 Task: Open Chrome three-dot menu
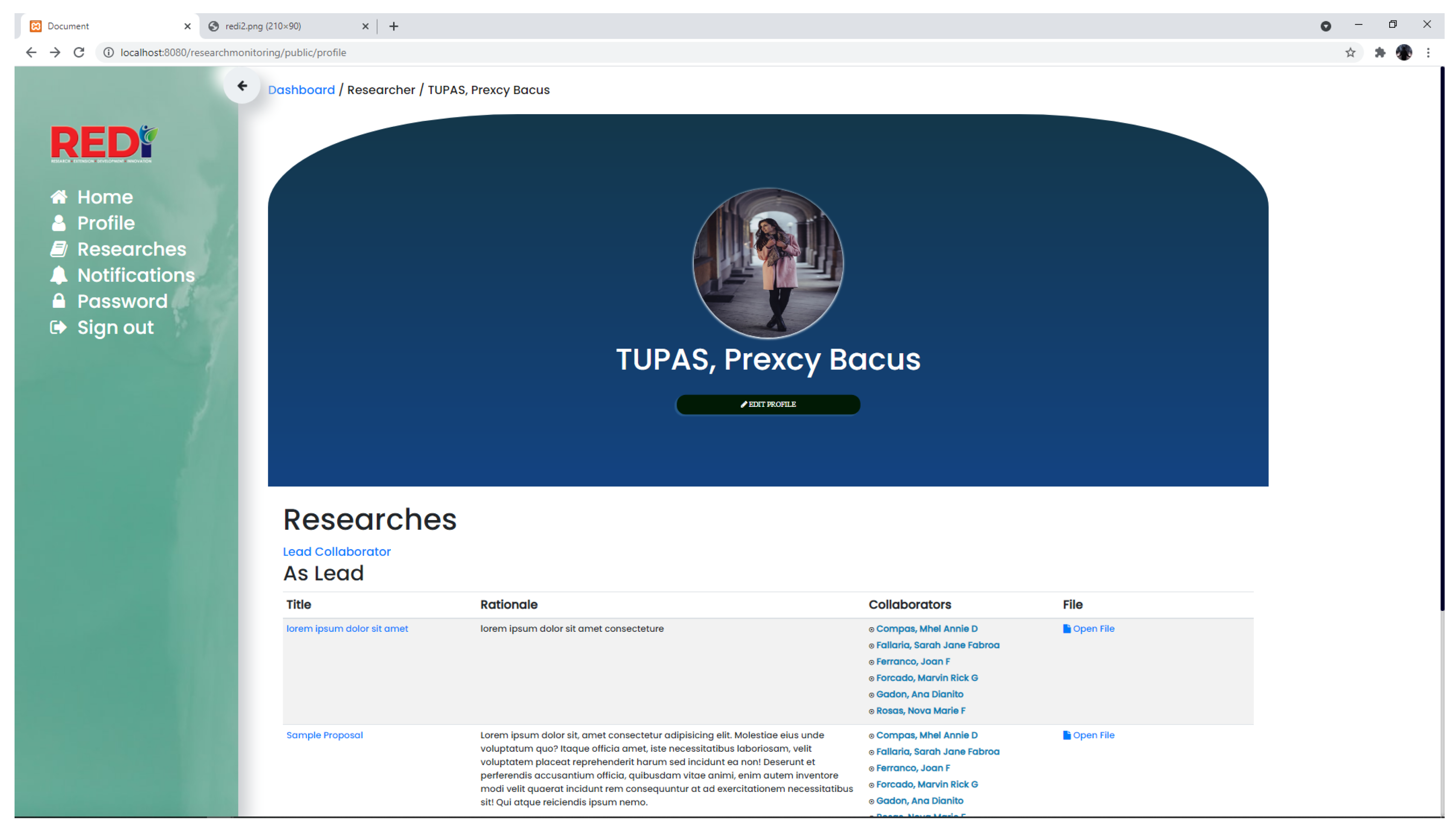1427,52
